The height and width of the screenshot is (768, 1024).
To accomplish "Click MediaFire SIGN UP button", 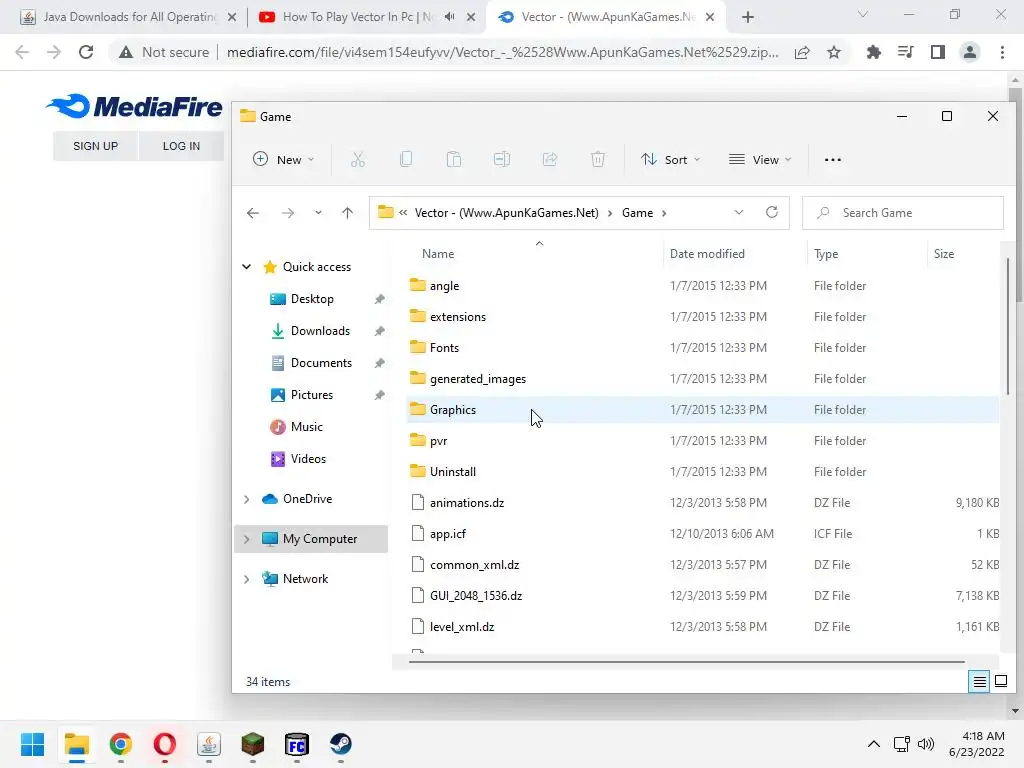I will pyautogui.click(x=95, y=146).
